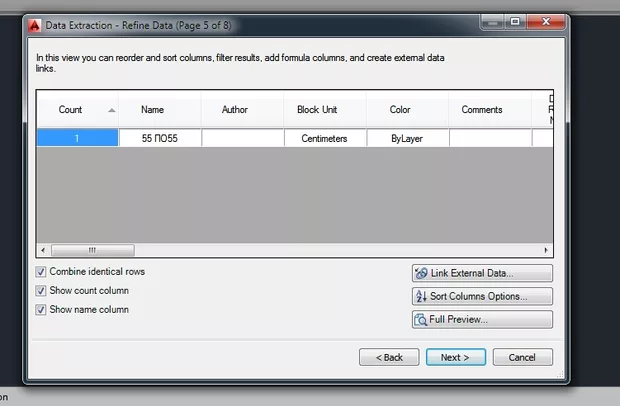Select the ByLayer color cell
Image resolution: width=620 pixels, height=406 pixels.
(406, 139)
